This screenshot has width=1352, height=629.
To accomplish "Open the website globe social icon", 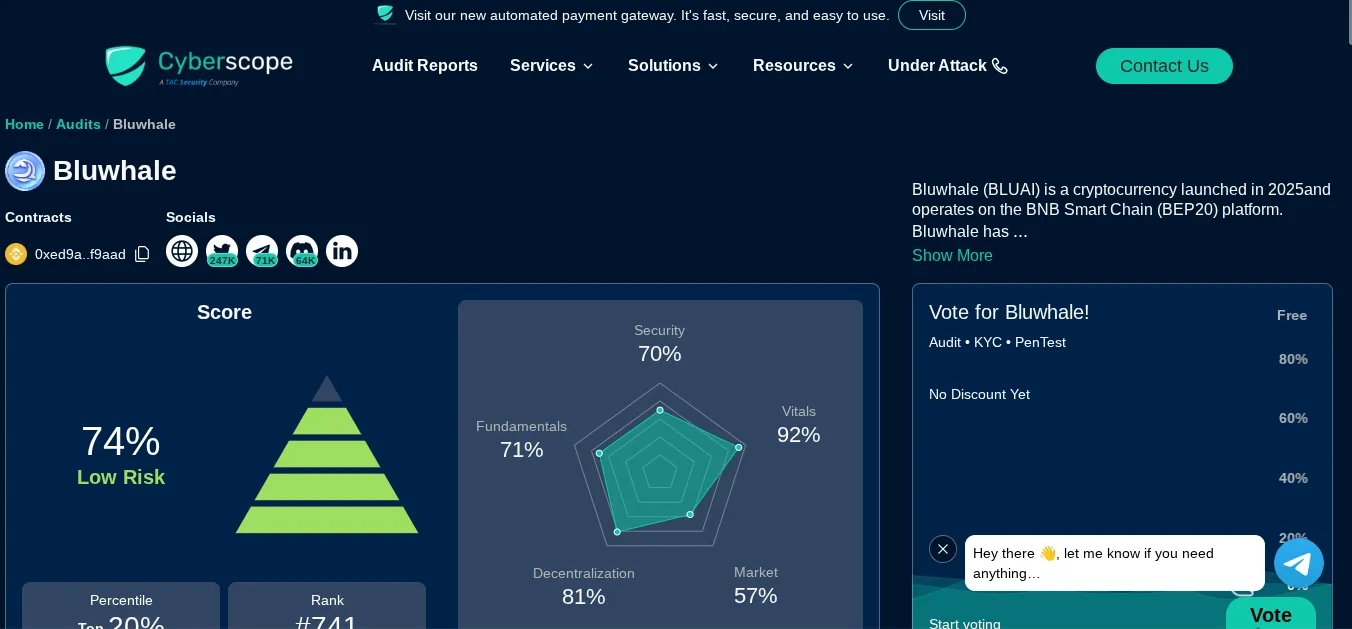I will 182,251.
